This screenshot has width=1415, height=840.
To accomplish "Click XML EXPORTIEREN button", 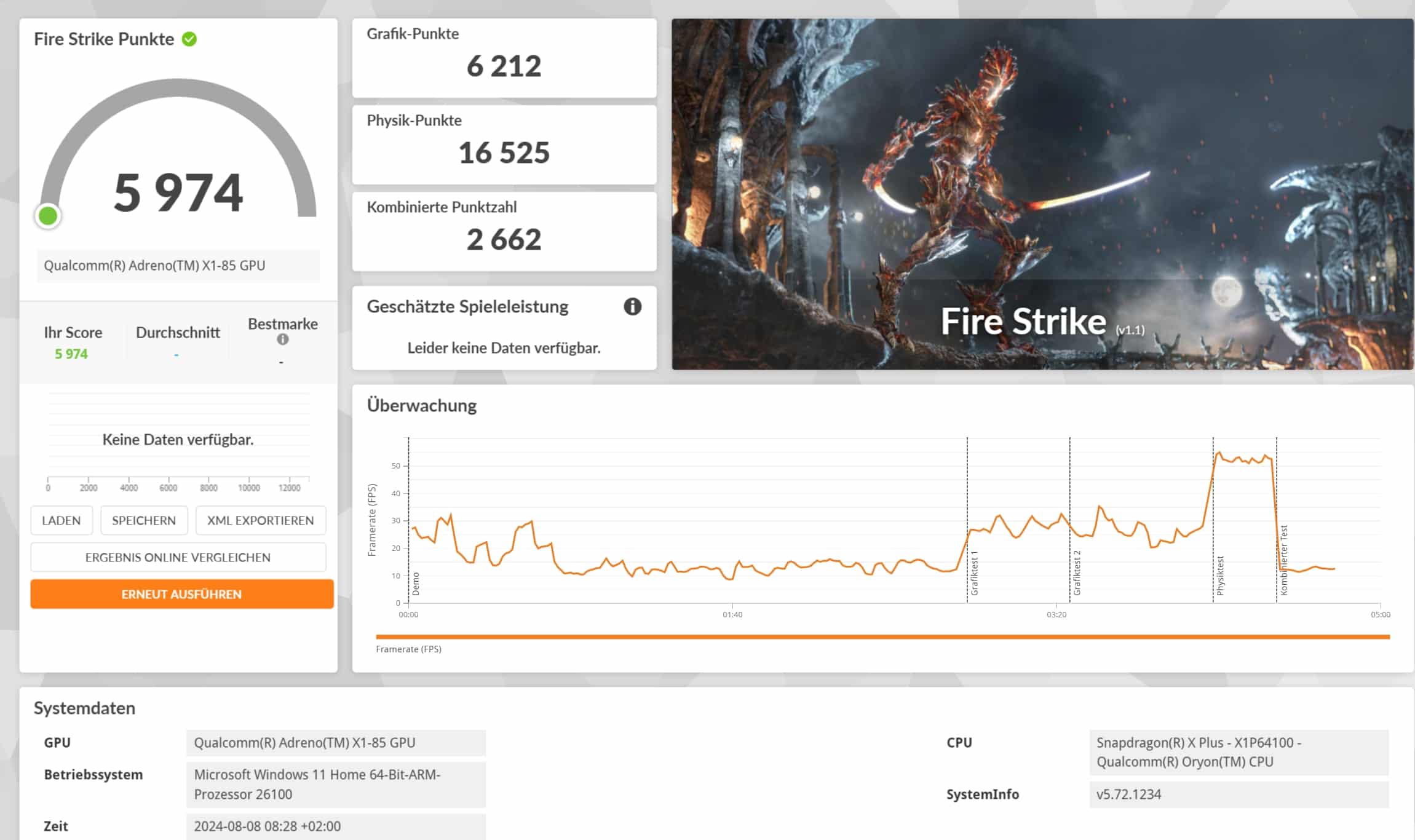I will 260,520.
